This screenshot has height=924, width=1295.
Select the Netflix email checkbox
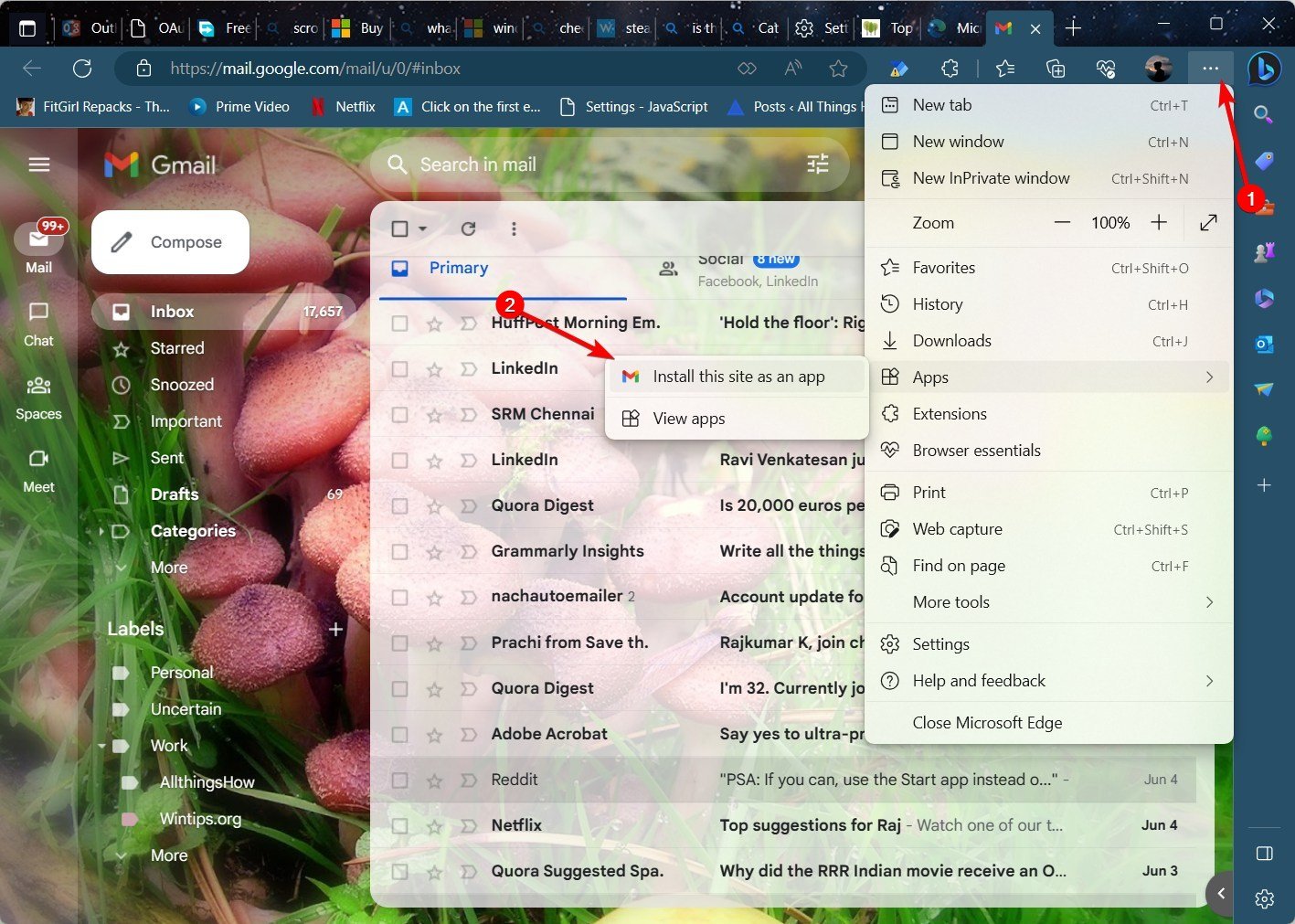pos(399,825)
